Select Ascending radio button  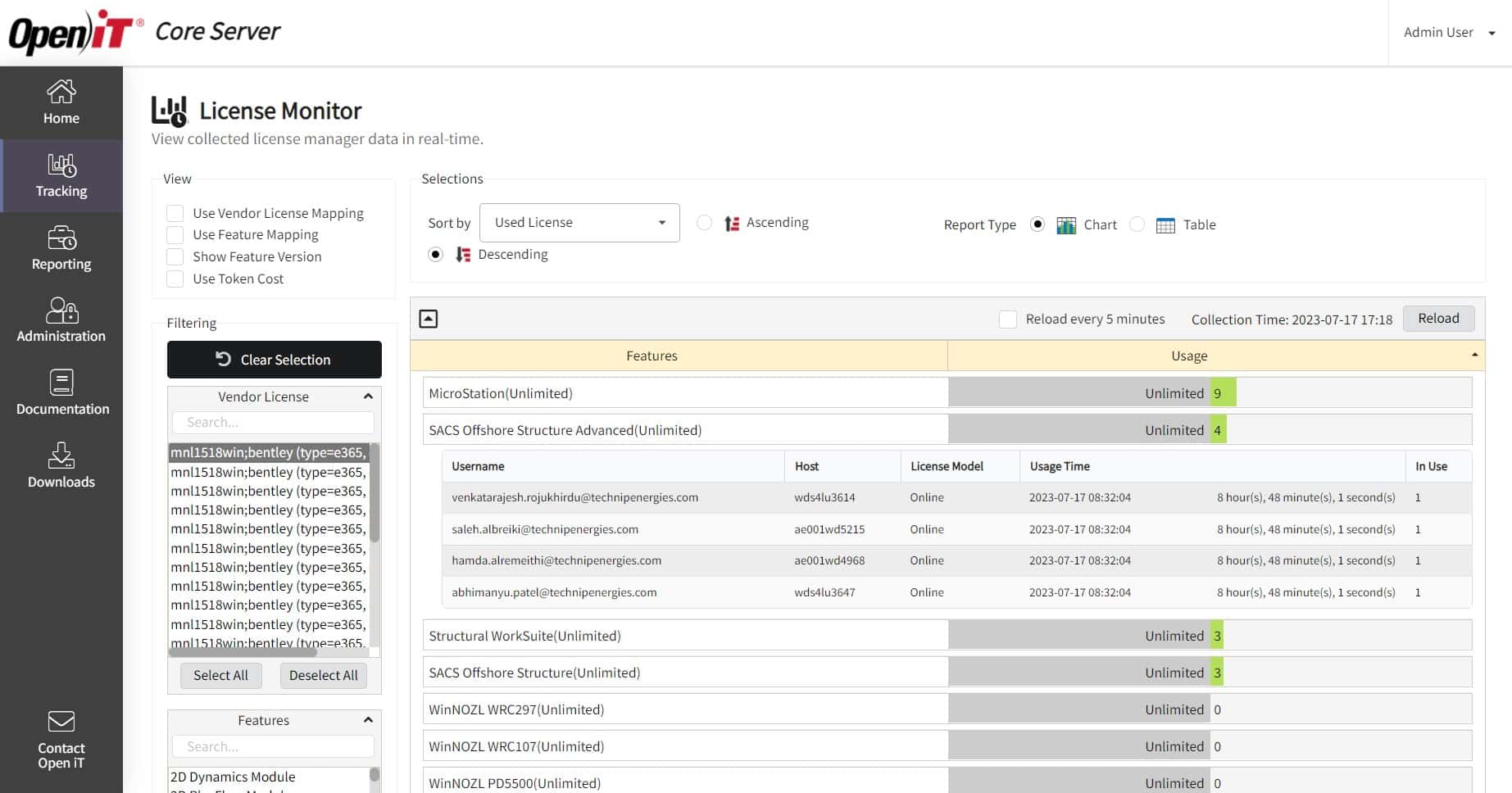[704, 223]
